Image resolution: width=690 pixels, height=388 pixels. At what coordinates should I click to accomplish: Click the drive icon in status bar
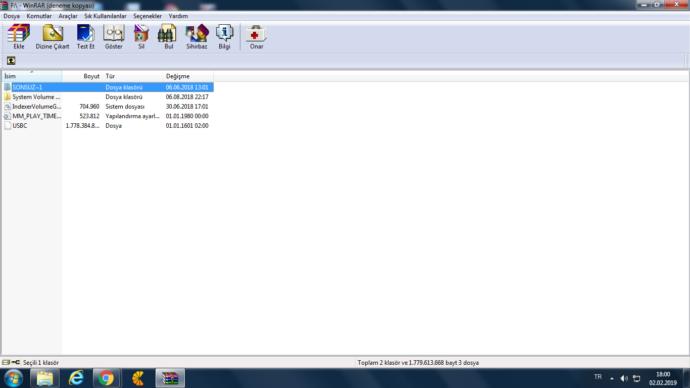coord(6,362)
